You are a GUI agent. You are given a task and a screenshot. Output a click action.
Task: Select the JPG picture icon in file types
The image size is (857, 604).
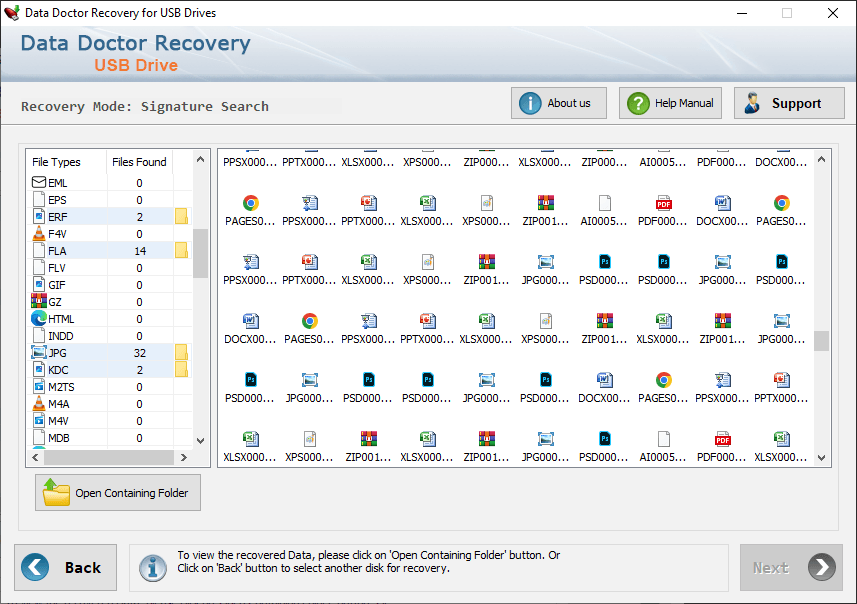coord(39,353)
